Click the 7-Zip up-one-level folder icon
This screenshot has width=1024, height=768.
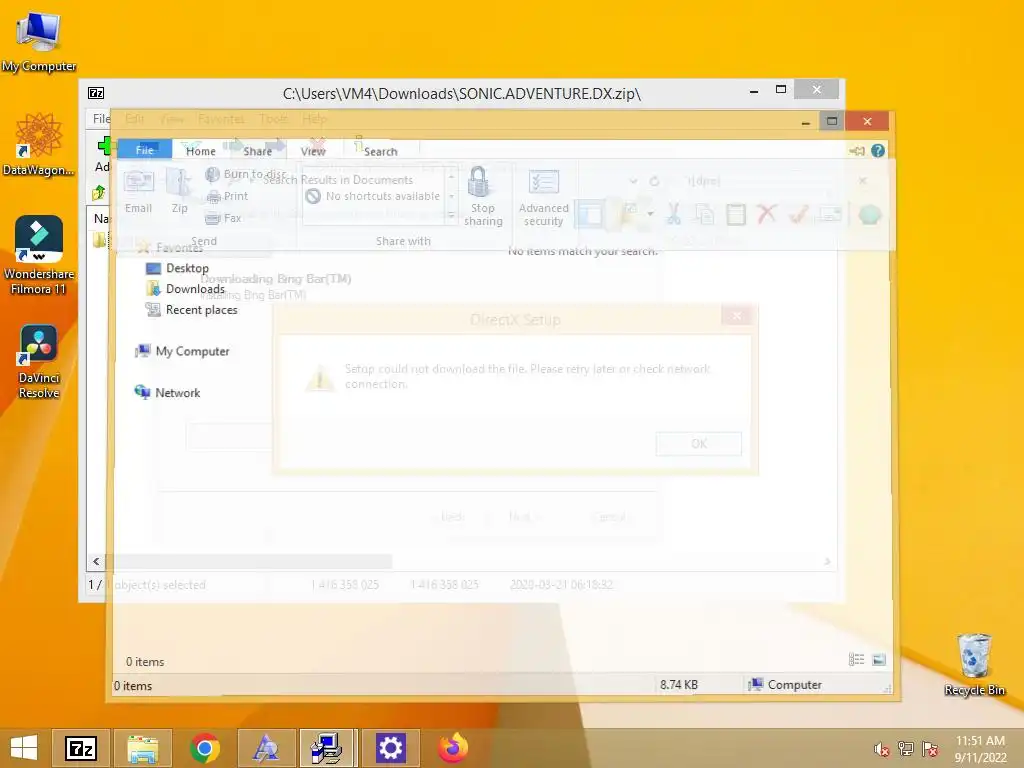click(99, 193)
